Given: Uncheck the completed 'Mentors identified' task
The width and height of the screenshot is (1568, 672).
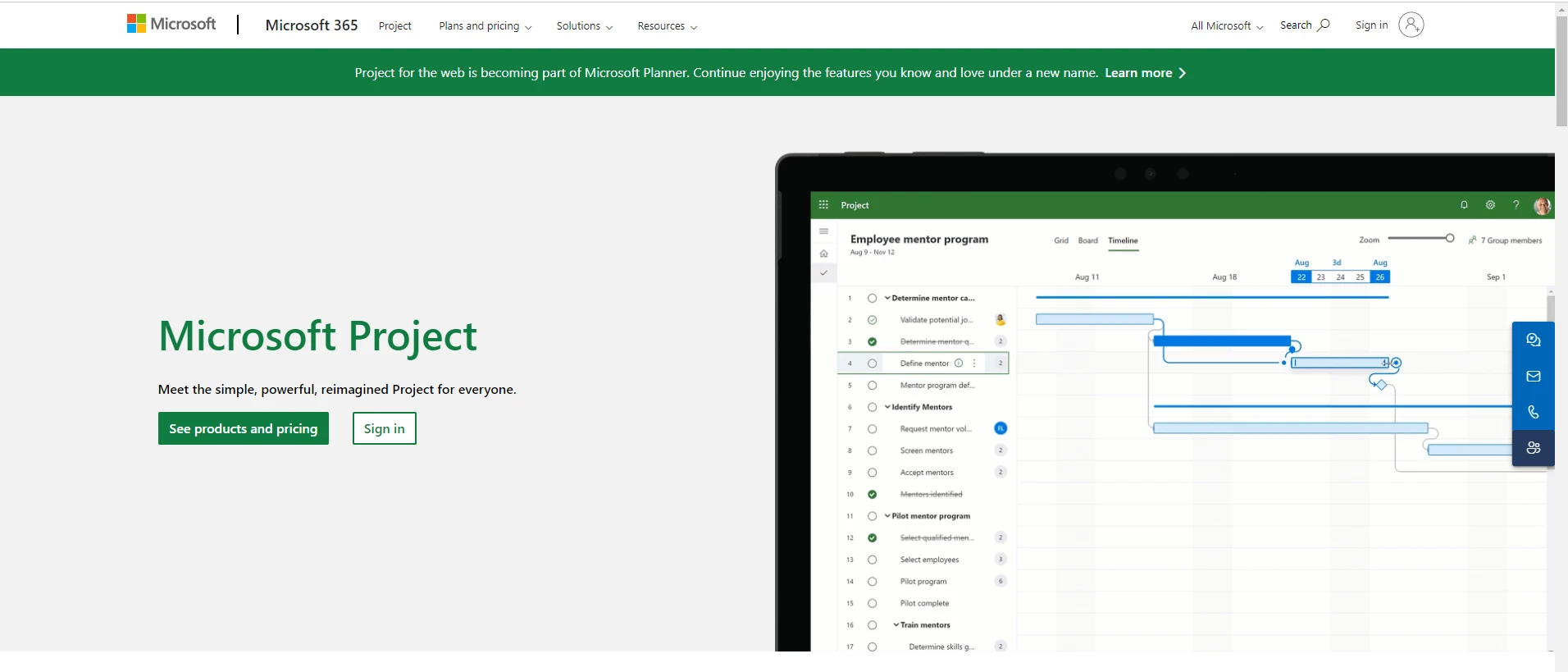Looking at the screenshot, I should click(872, 494).
